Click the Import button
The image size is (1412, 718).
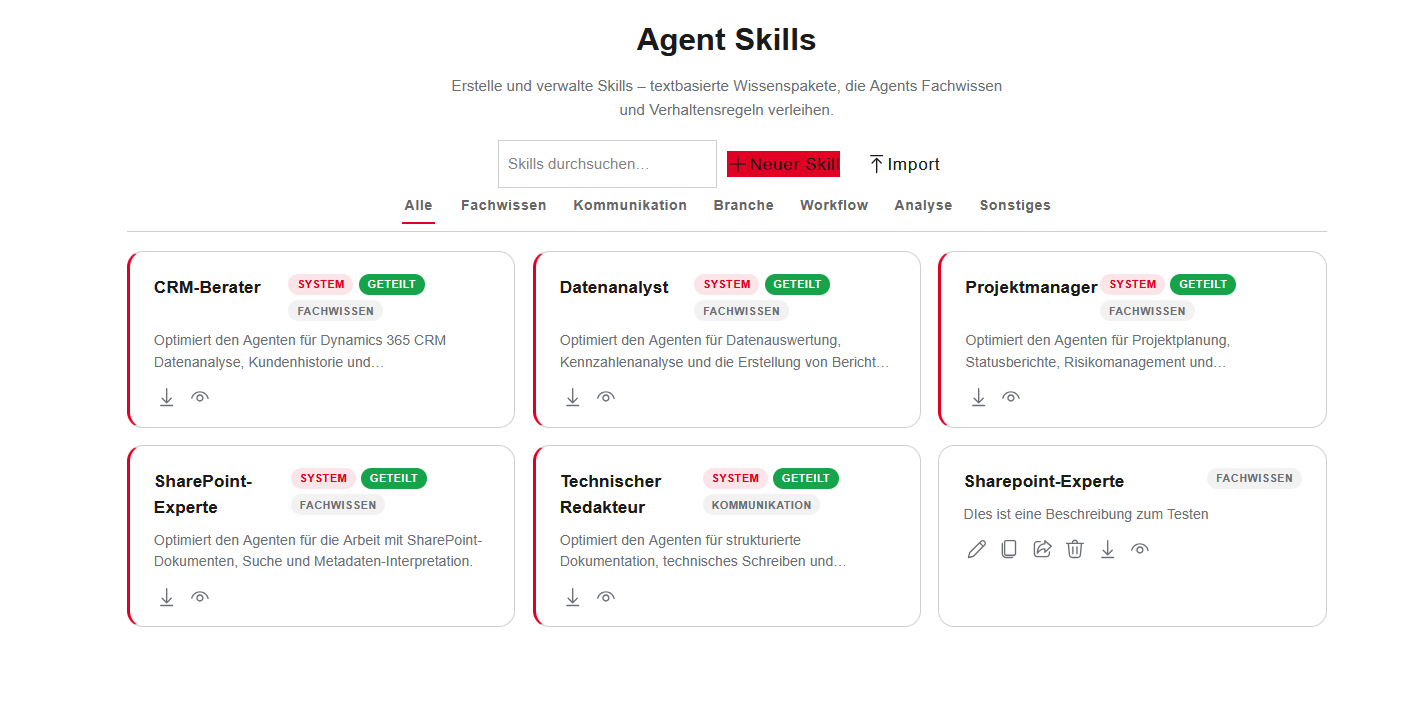(x=904, y=164)
